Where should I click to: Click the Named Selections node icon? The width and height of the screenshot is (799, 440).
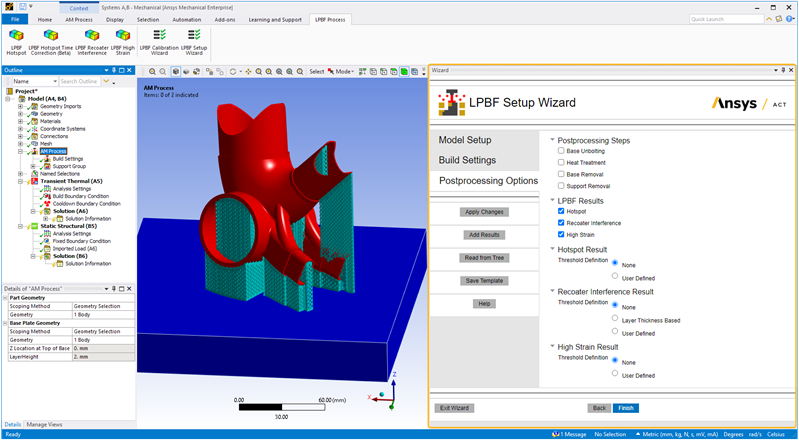click(35, 173)
